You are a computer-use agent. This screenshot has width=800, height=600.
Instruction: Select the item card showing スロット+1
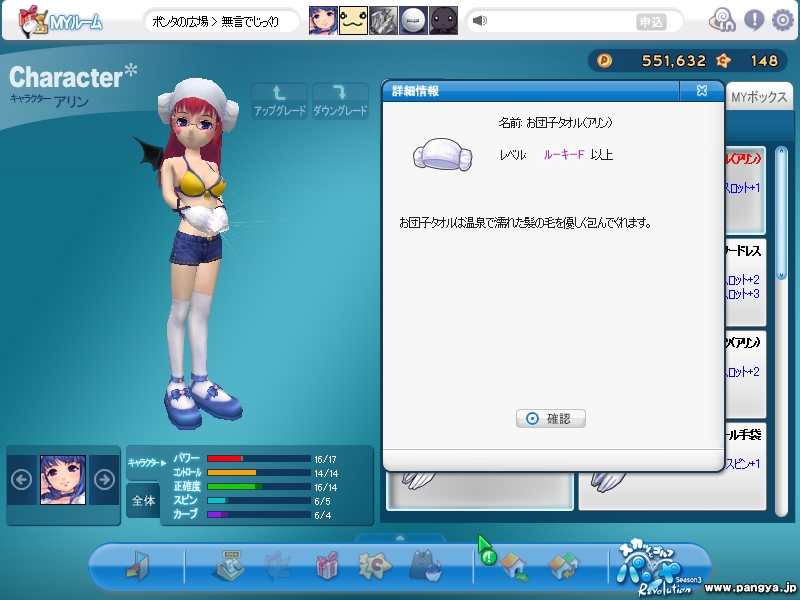click(x=745, y=190)
